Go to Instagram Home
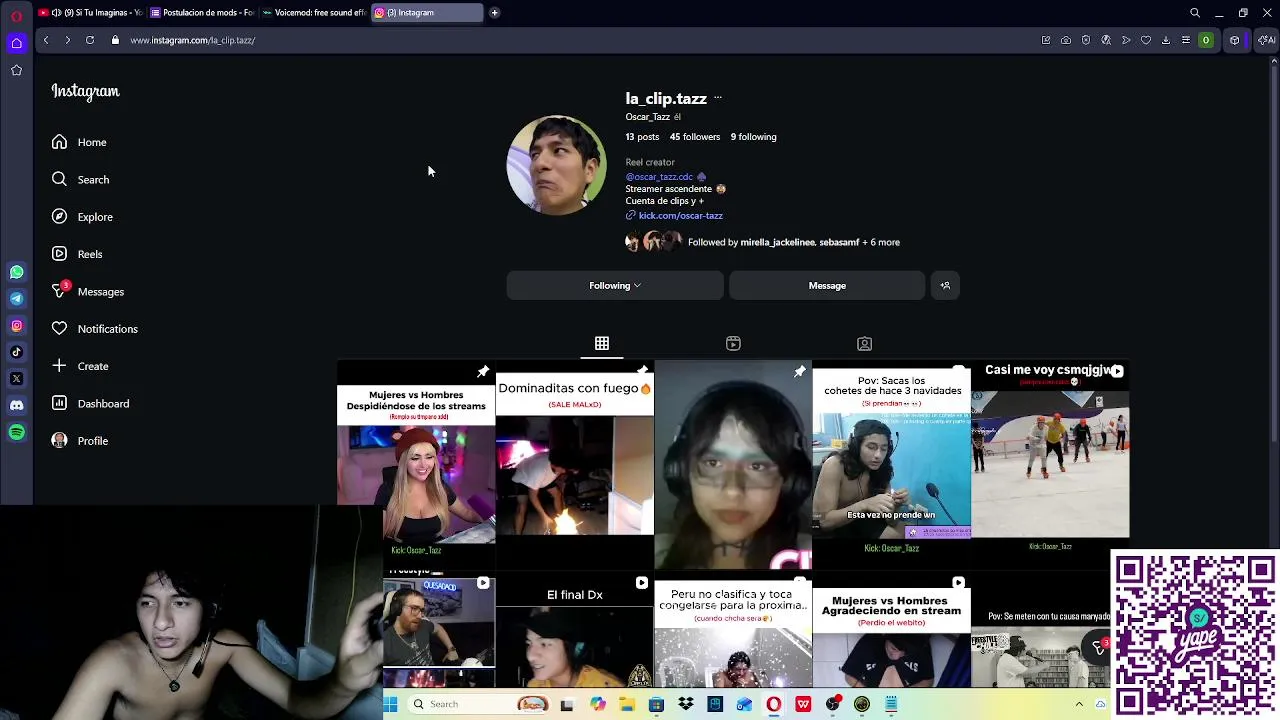Viewport: 1280px width, 720px height. click(80, 142)
